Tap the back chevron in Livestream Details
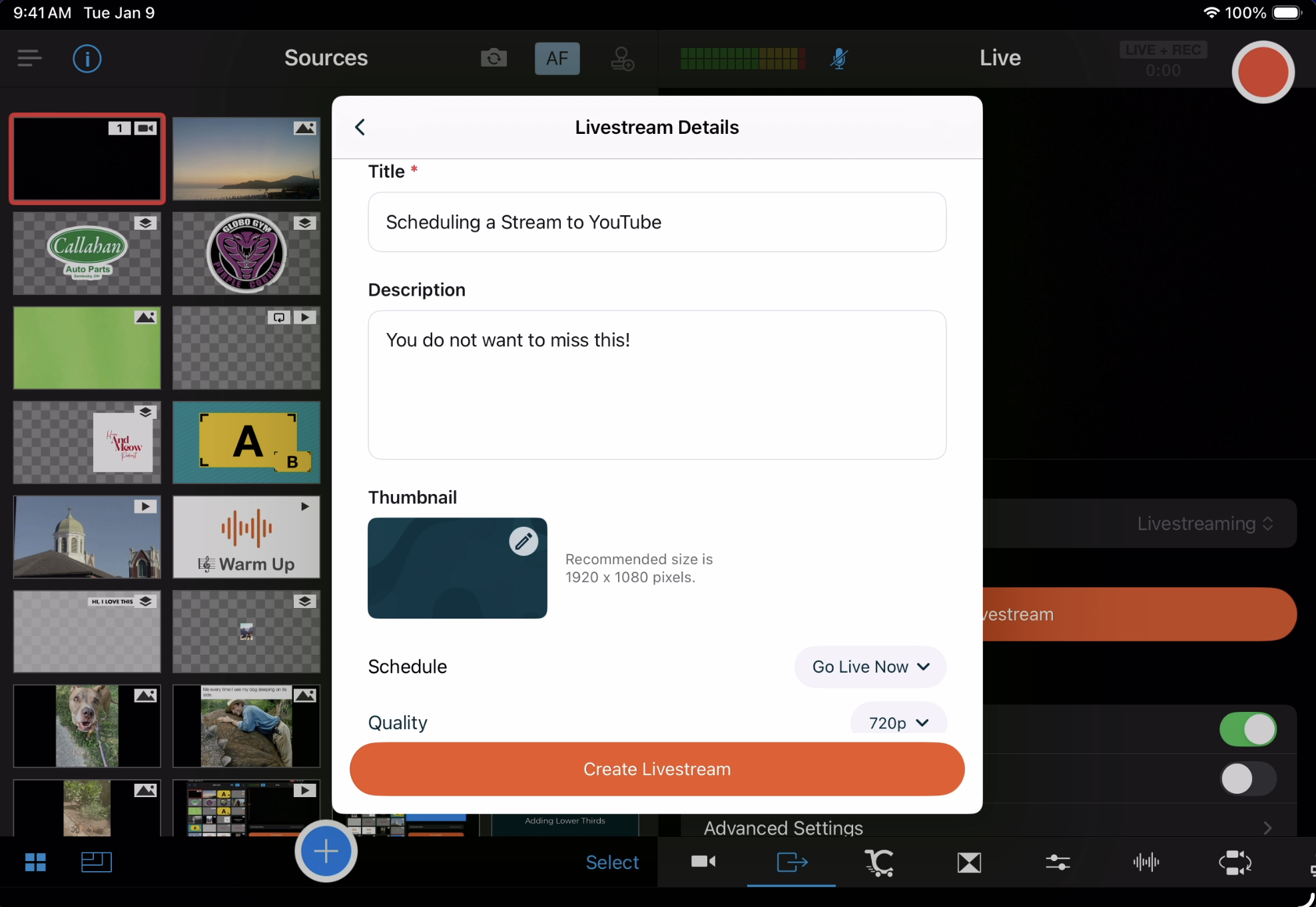1316x907 pixels. click(x=360, y=127)
